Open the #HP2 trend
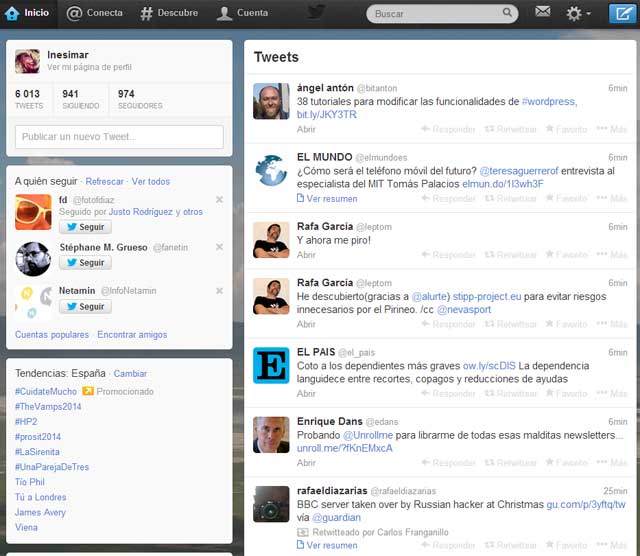 click(26, 422)
